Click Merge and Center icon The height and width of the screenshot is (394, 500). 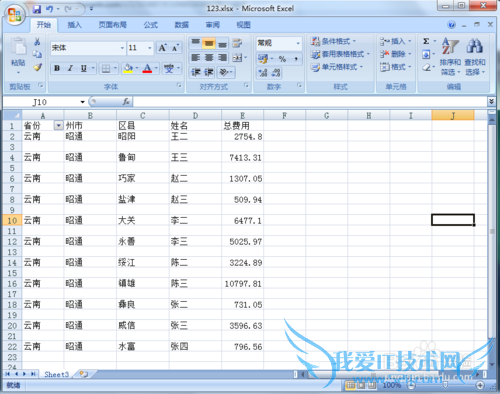pyautogui.click(x=237, y=58)
